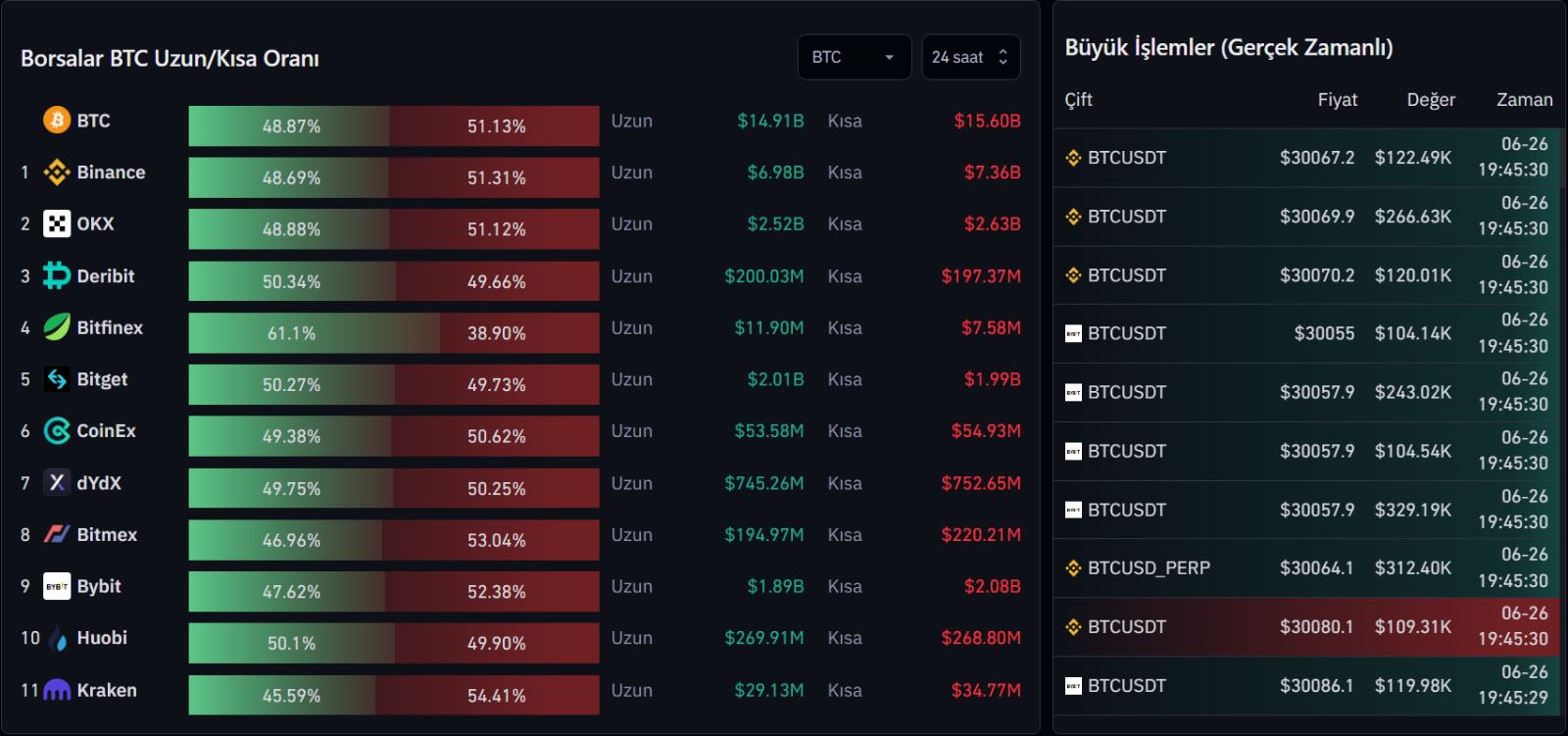Click Bitmex short value $220.21M

(981, 535)
